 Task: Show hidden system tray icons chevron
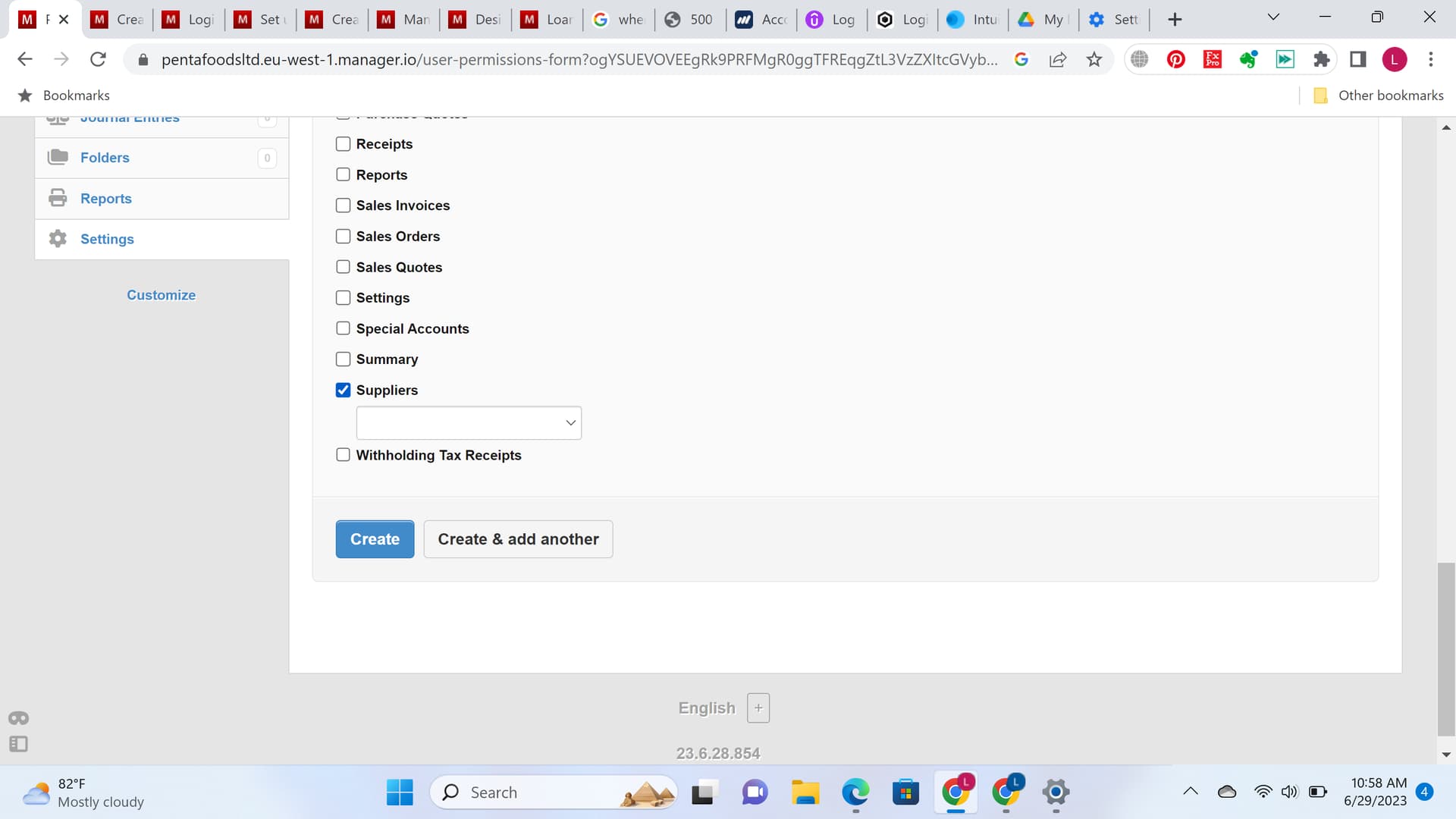(1191, 792)
